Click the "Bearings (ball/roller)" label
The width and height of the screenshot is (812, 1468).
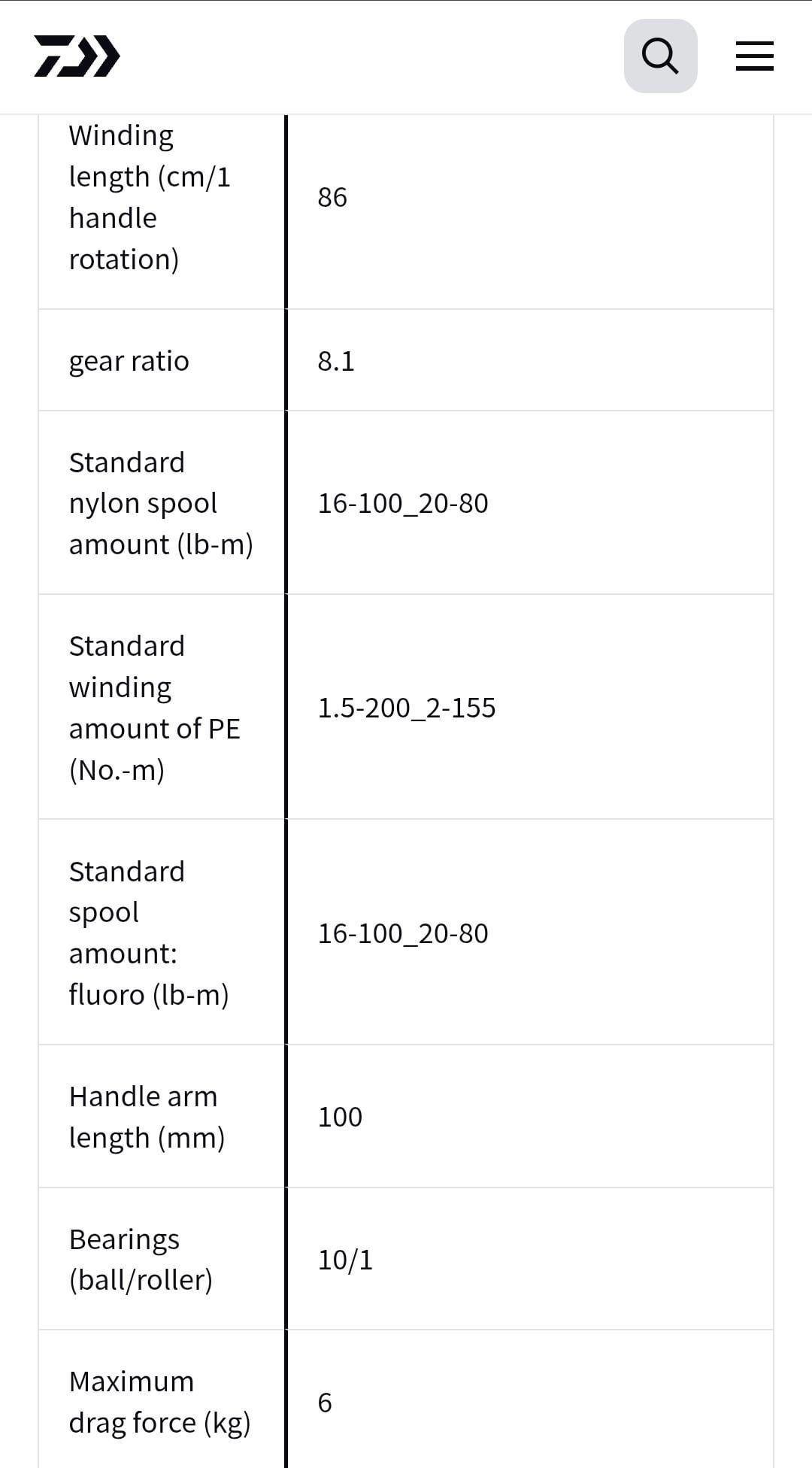tap(141, 1259)
